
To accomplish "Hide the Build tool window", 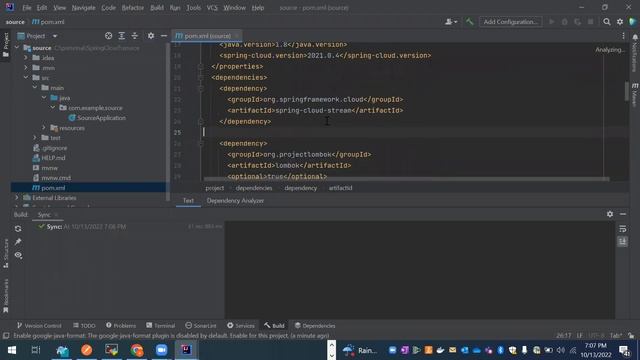I will pyautogui.click(x=623, y=214).
